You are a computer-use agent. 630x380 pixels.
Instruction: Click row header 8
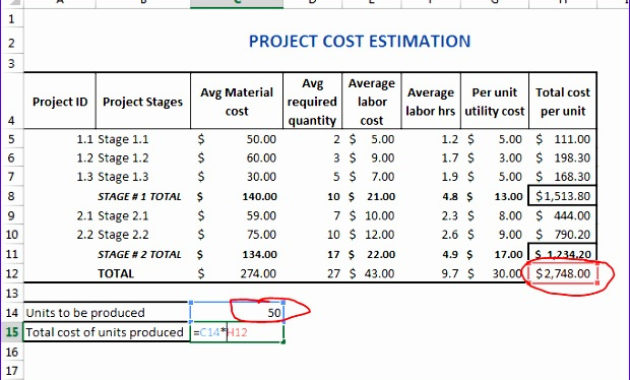pos(12,196)
